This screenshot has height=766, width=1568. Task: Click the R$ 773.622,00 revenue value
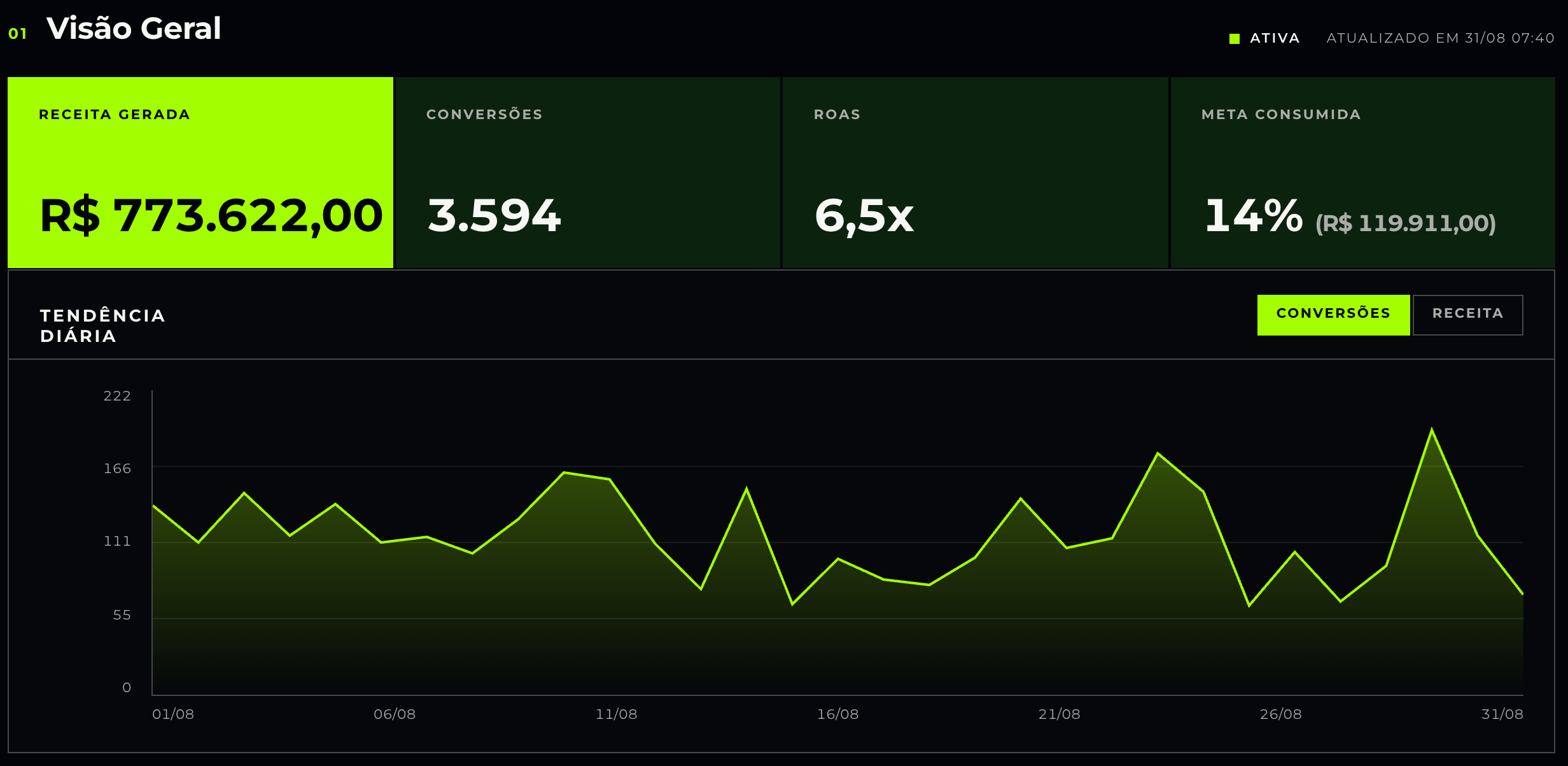[x=211, y=216]
